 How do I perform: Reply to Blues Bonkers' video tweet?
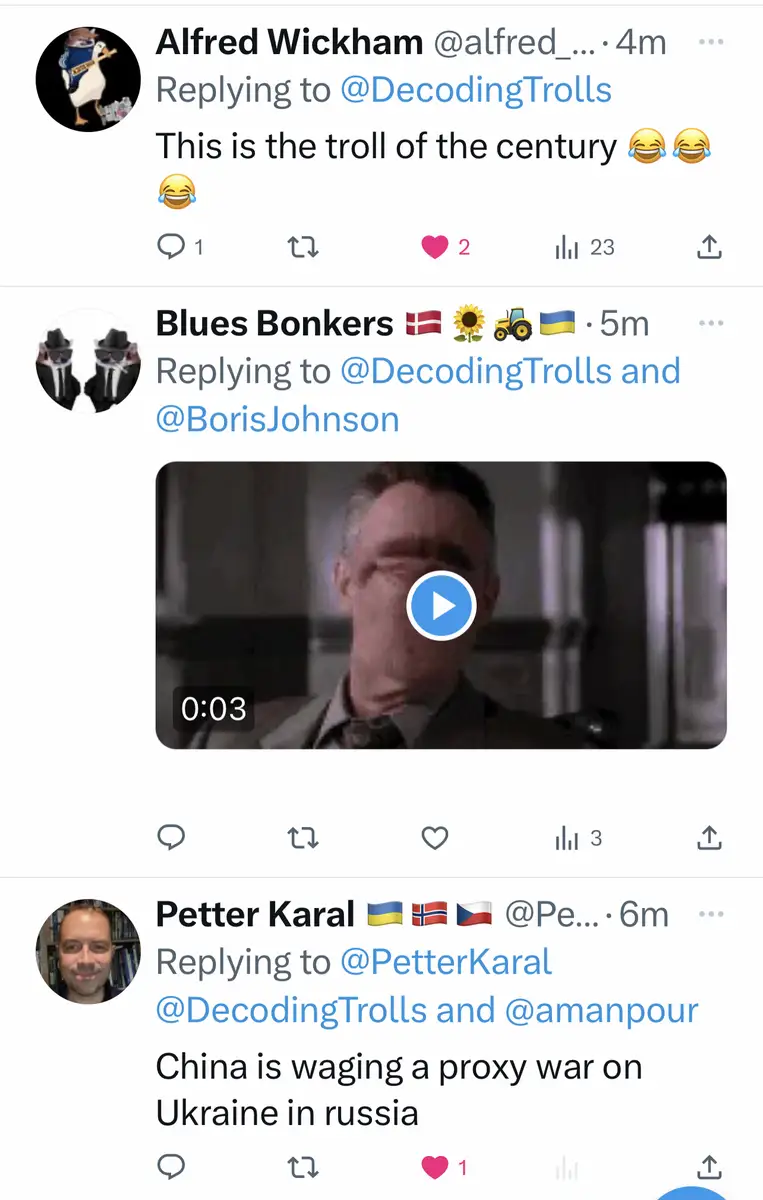173,838
